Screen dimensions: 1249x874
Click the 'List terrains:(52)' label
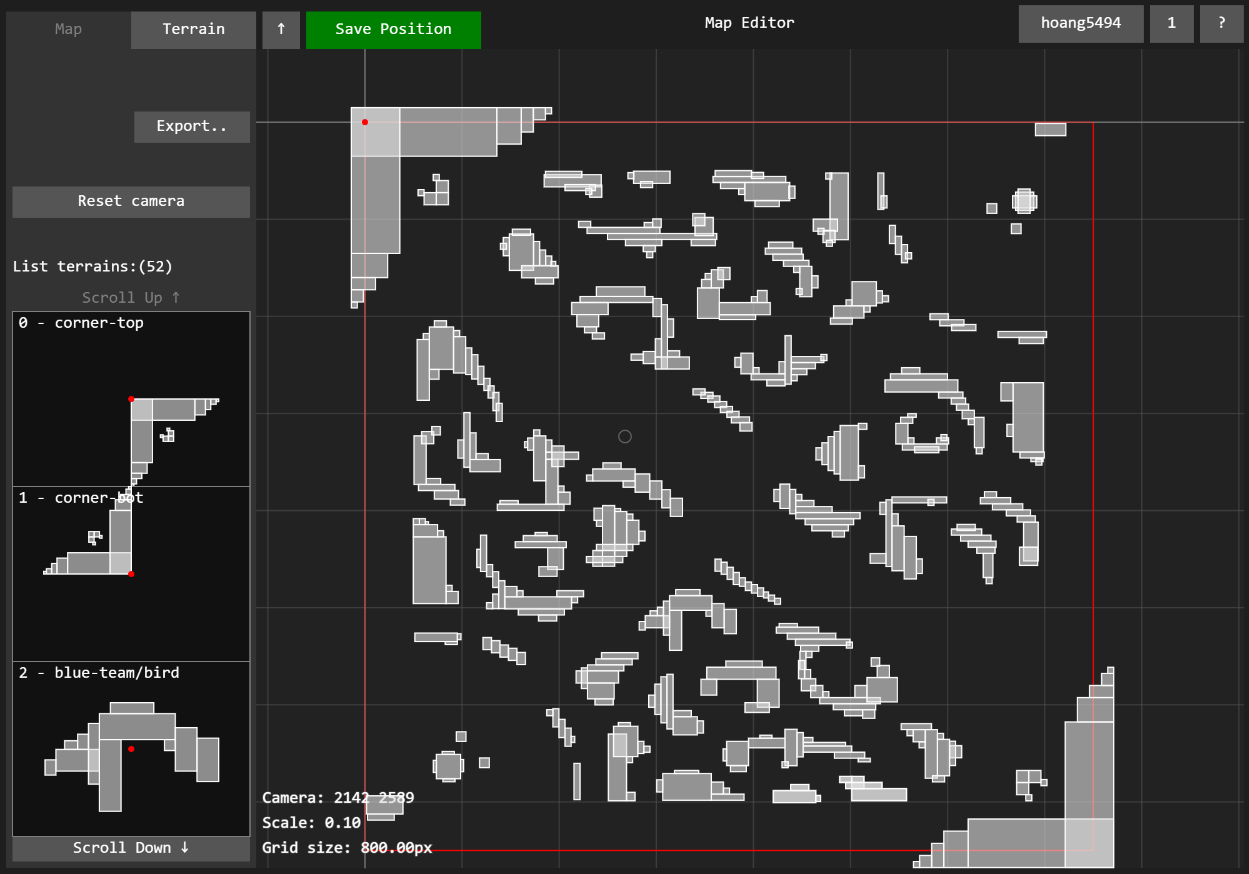point(93,266)
